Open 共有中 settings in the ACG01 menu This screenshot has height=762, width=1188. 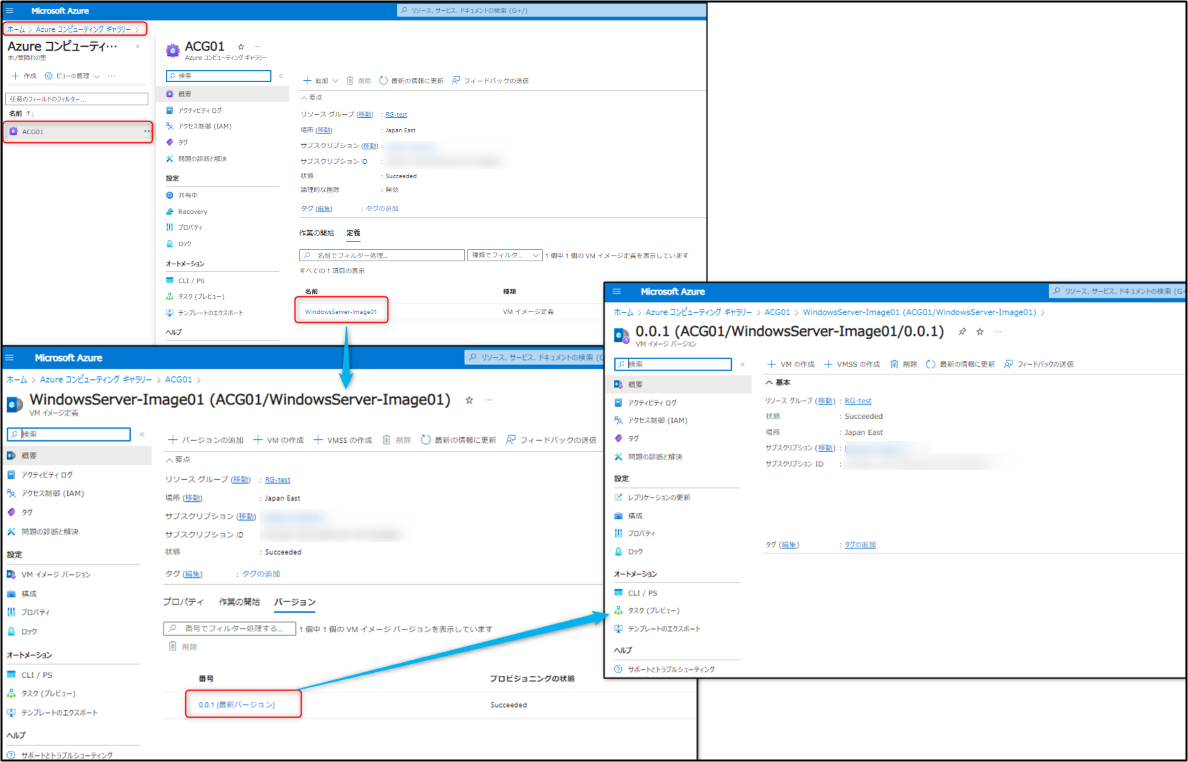[188, 195]
